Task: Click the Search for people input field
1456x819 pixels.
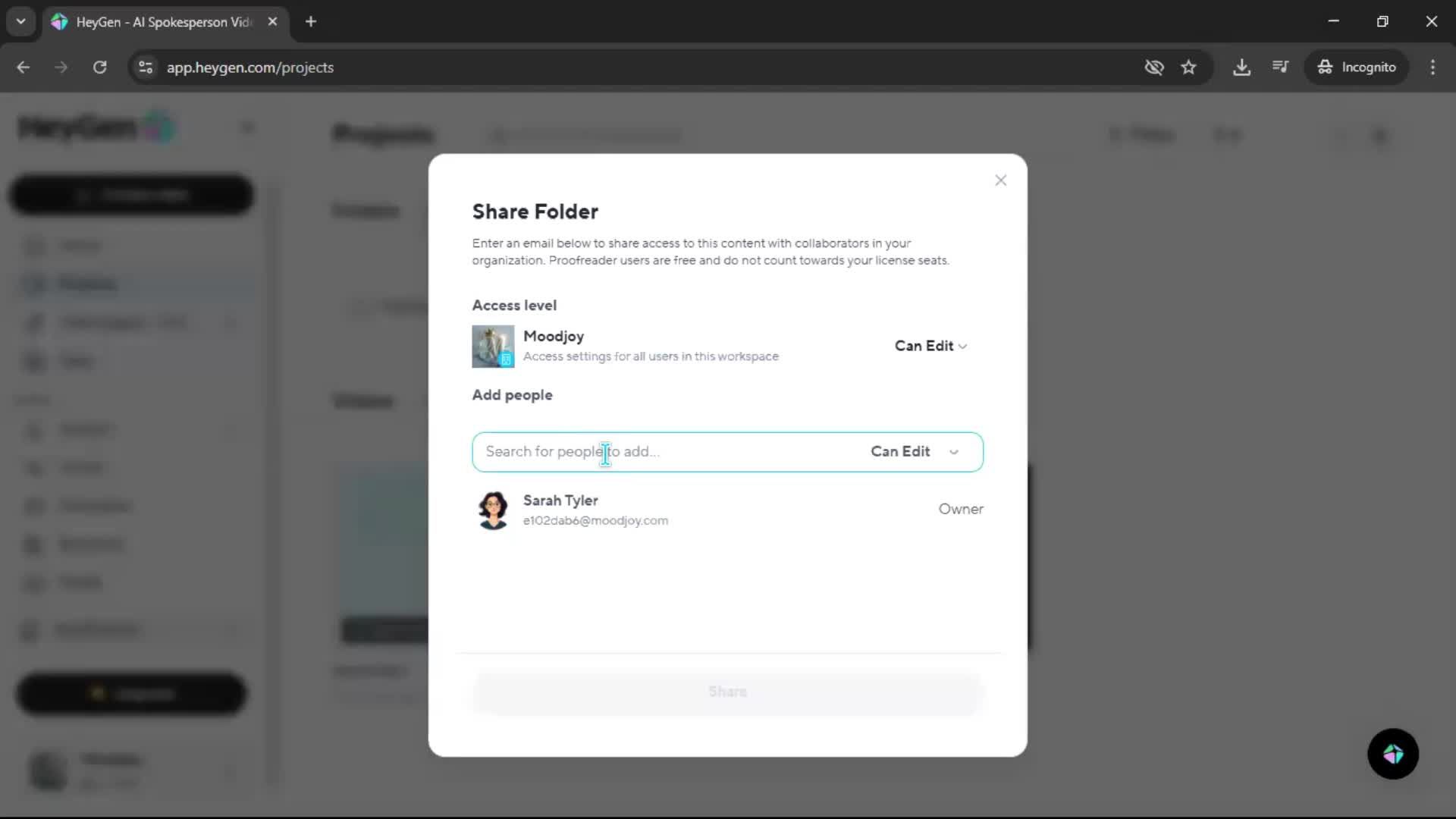Action: 667,452
